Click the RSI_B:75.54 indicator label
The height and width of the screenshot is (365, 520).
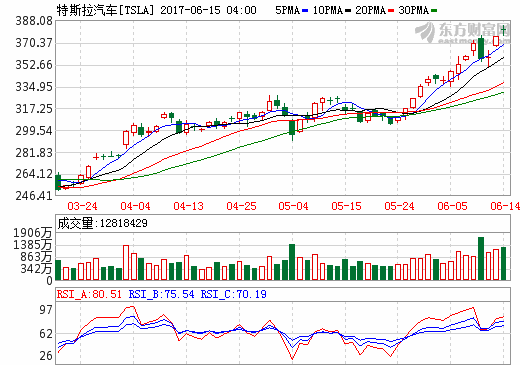[x=161, y=294]
